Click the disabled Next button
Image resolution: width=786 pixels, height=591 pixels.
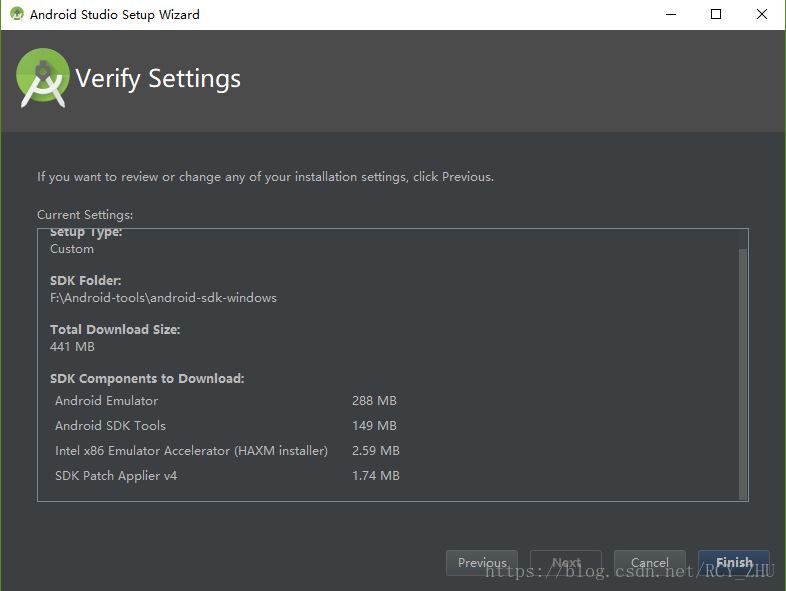[x=566, y=562]
